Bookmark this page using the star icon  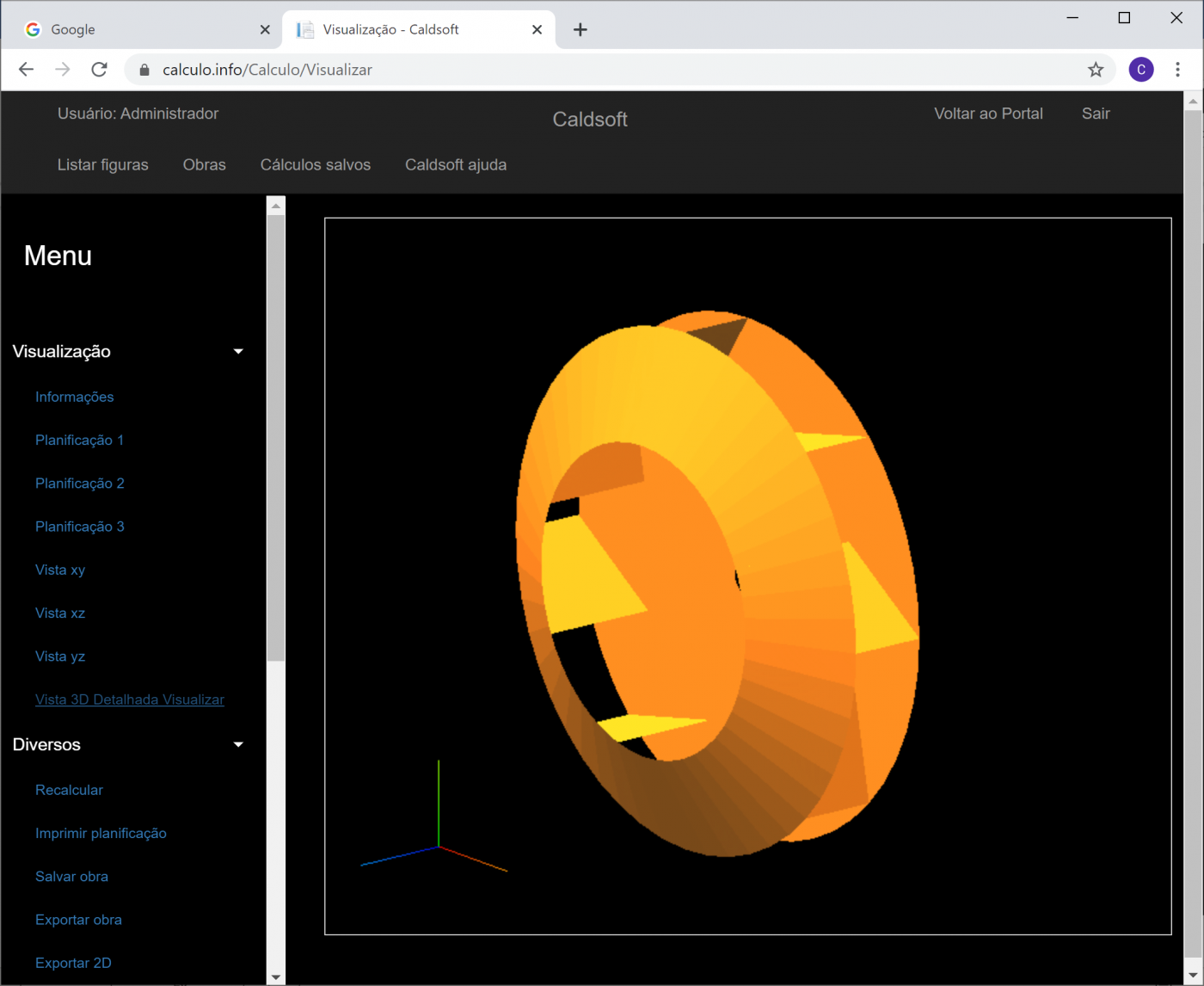[x=1095, y=70]
